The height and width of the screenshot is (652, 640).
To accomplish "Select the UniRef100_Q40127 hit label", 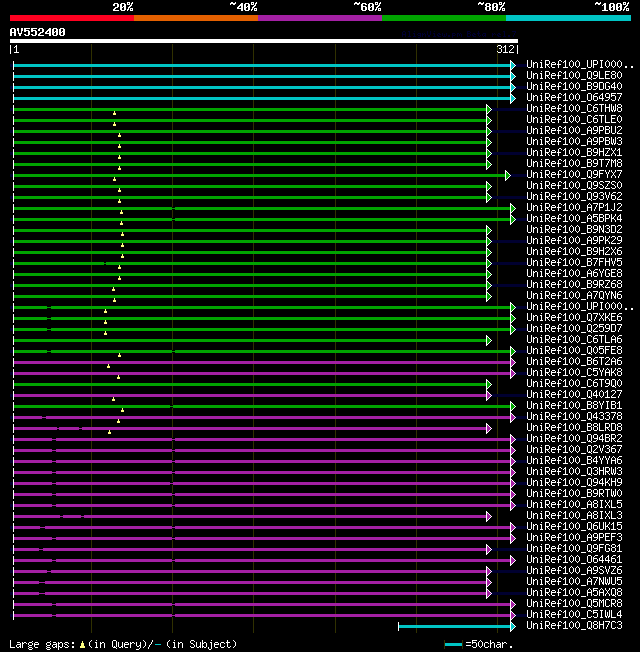I will pos(574,394).
